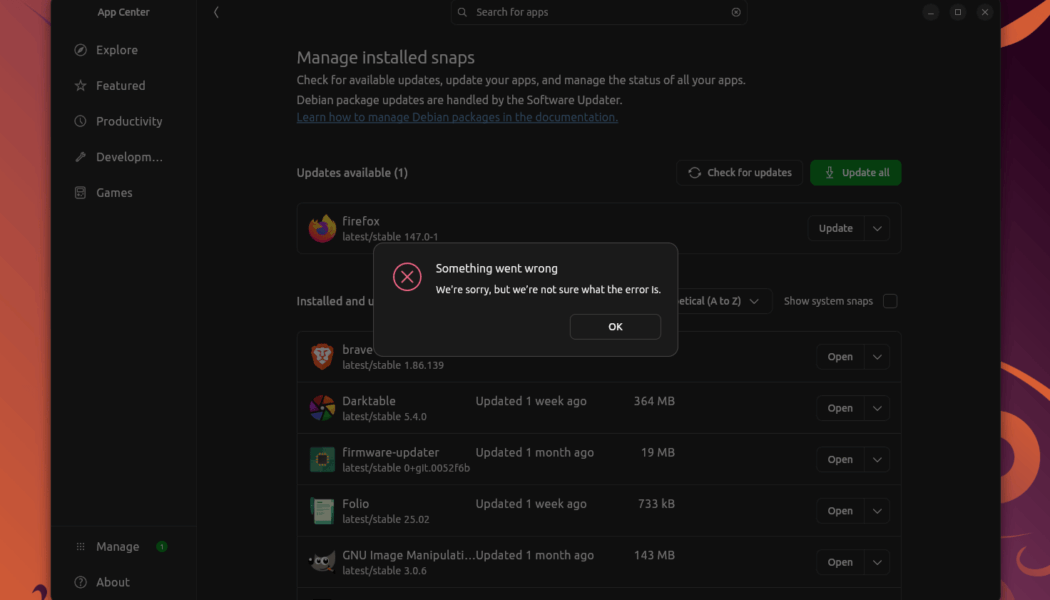Open the Explore section in sidebar
1050x600 pixels.
[116, 50]
